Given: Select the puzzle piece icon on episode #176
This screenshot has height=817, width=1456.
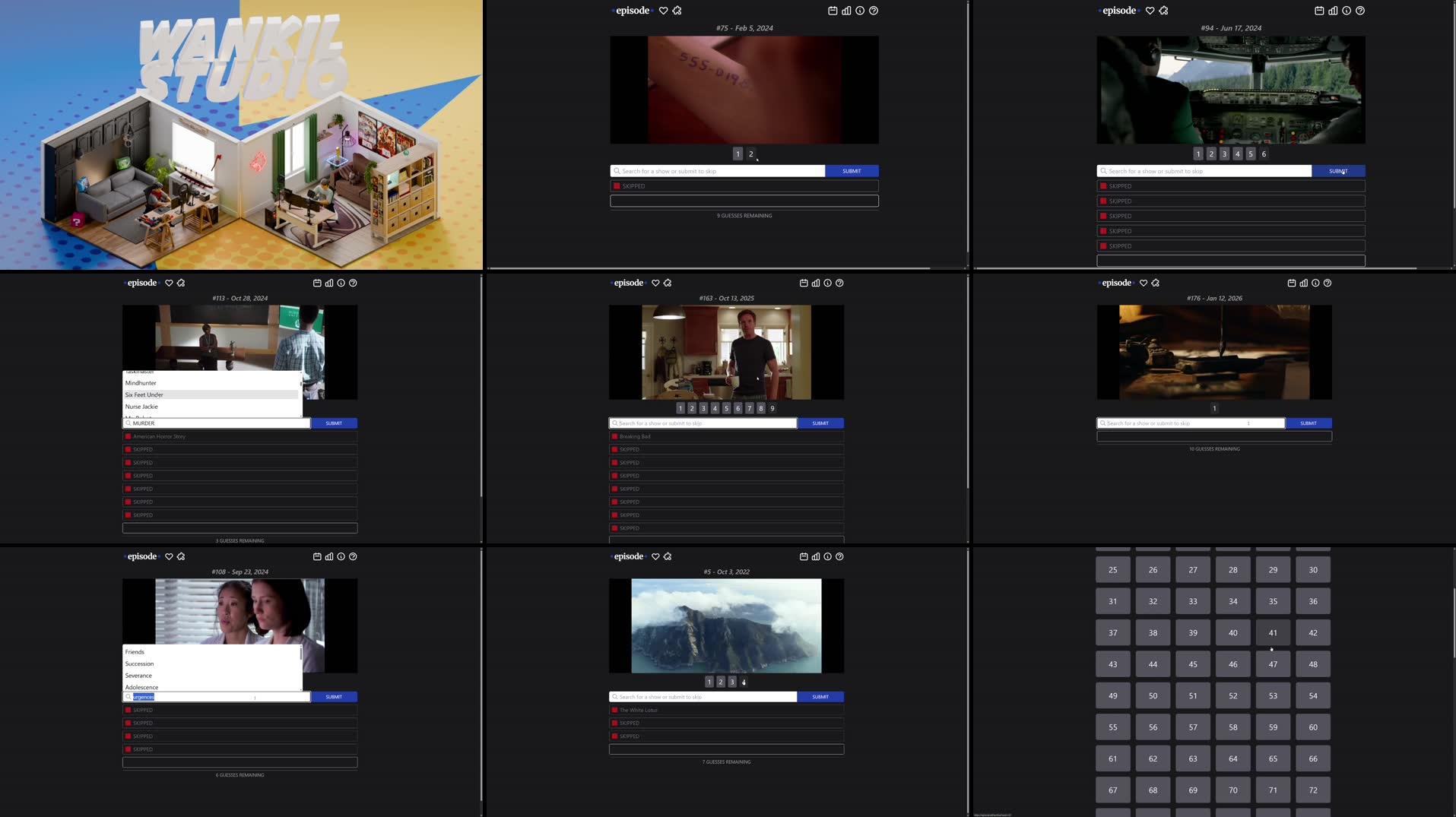Looking at the screenshot, I should point(1155,282).
